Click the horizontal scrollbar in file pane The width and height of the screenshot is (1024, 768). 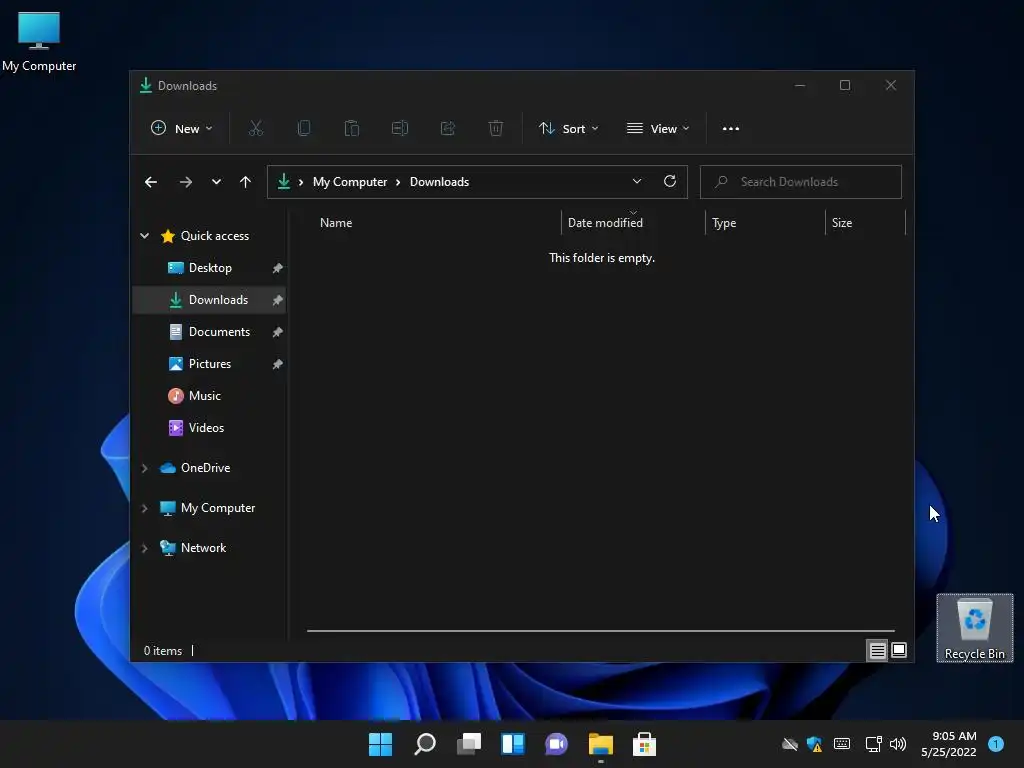601,631
